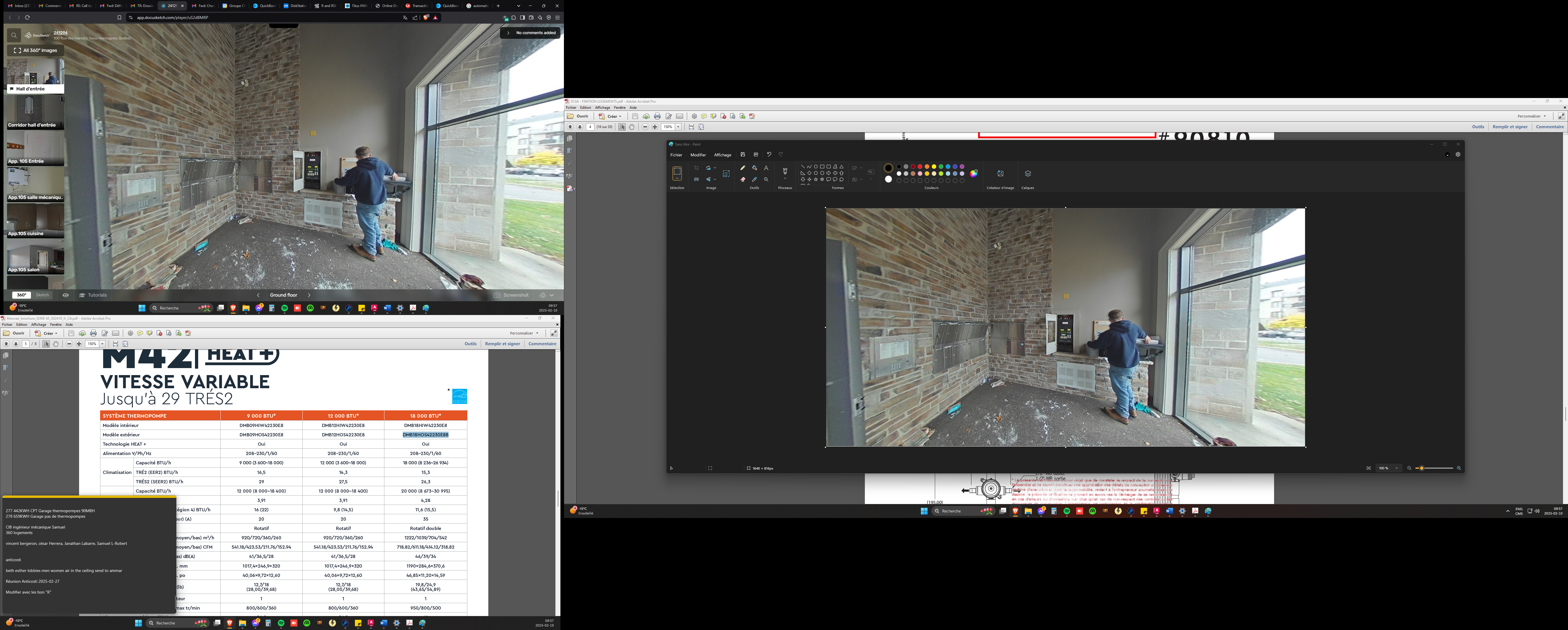Switch the view toggle to 360°
The height and width of the screenshot is (630, 1568).
tap(21, 295)
